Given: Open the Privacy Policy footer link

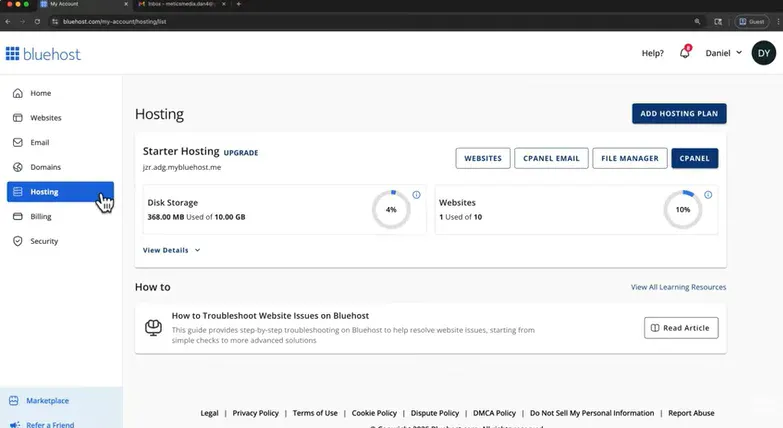Looking at the screenshot, I should pyautogui.click(x=256, y=413).
